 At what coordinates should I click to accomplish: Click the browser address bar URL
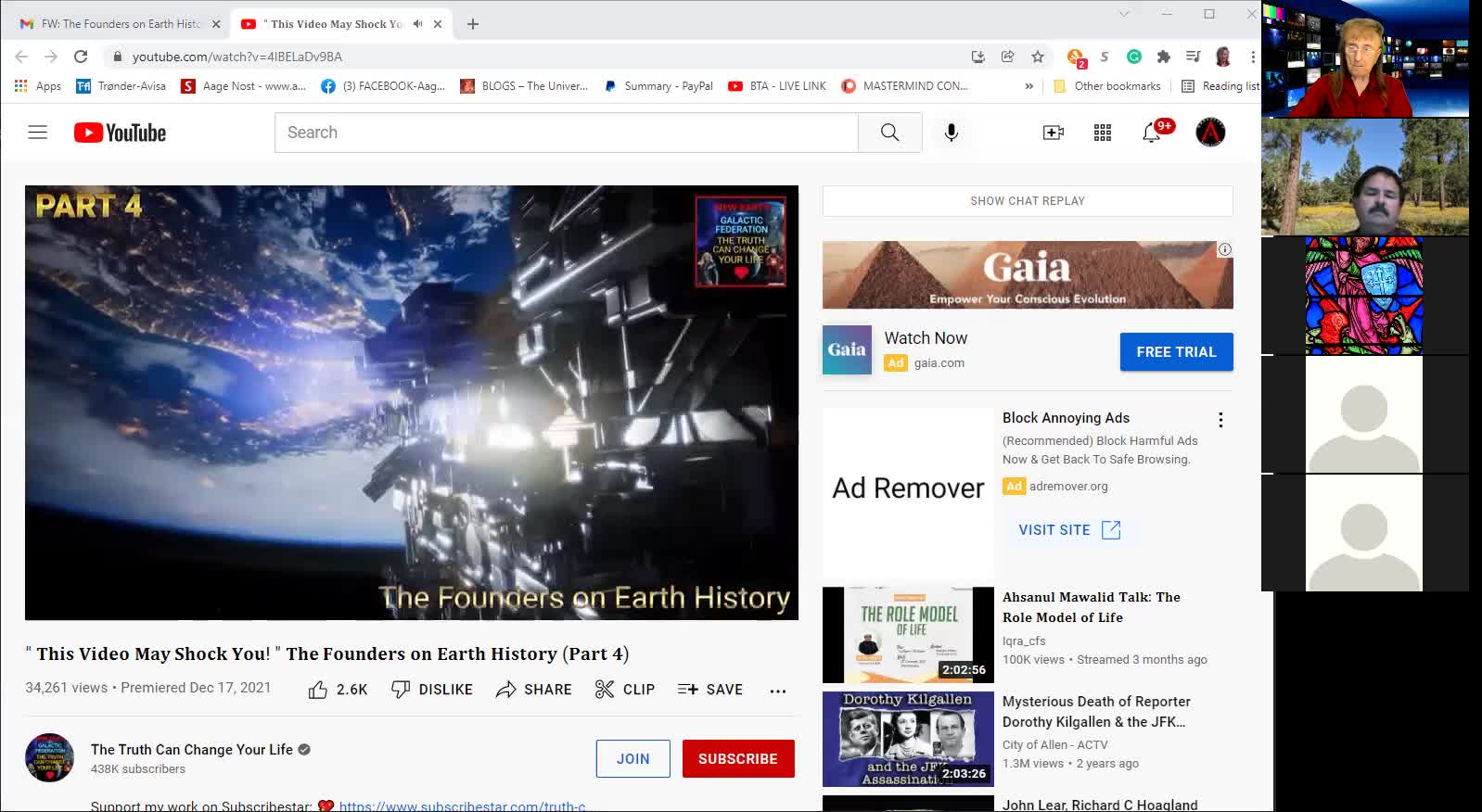(x=237, y=57)
